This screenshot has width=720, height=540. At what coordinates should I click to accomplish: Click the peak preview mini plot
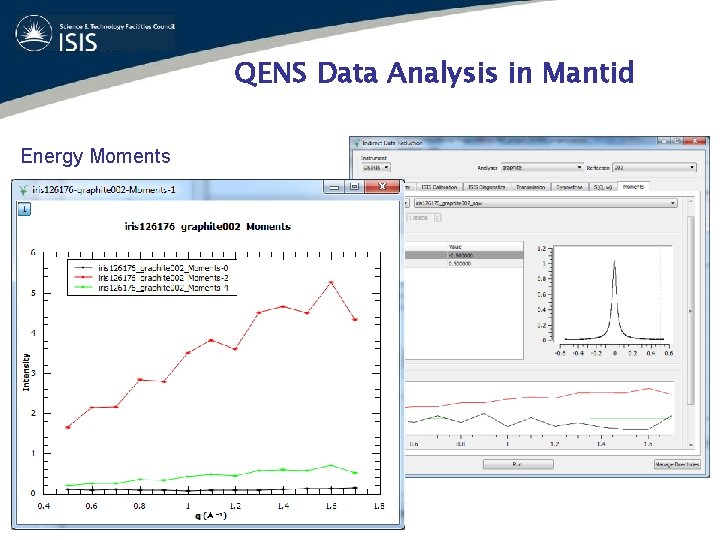point(613,294)
